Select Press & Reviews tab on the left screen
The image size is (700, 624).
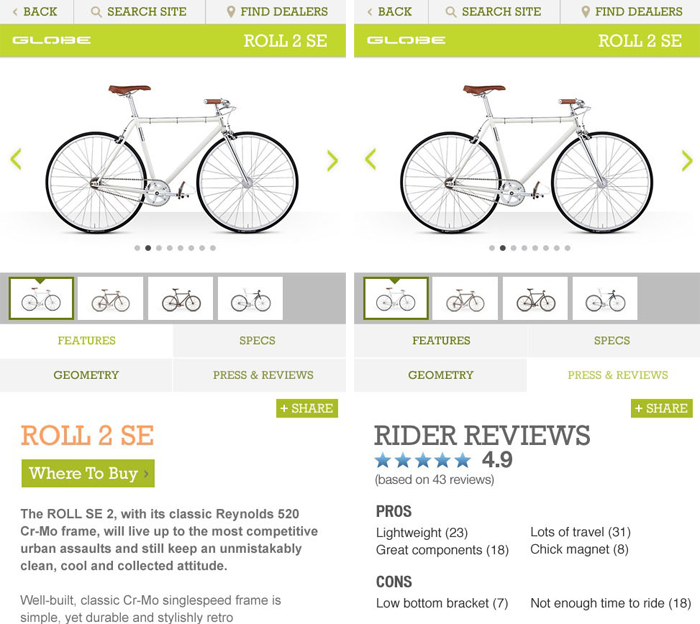point(263,375)
